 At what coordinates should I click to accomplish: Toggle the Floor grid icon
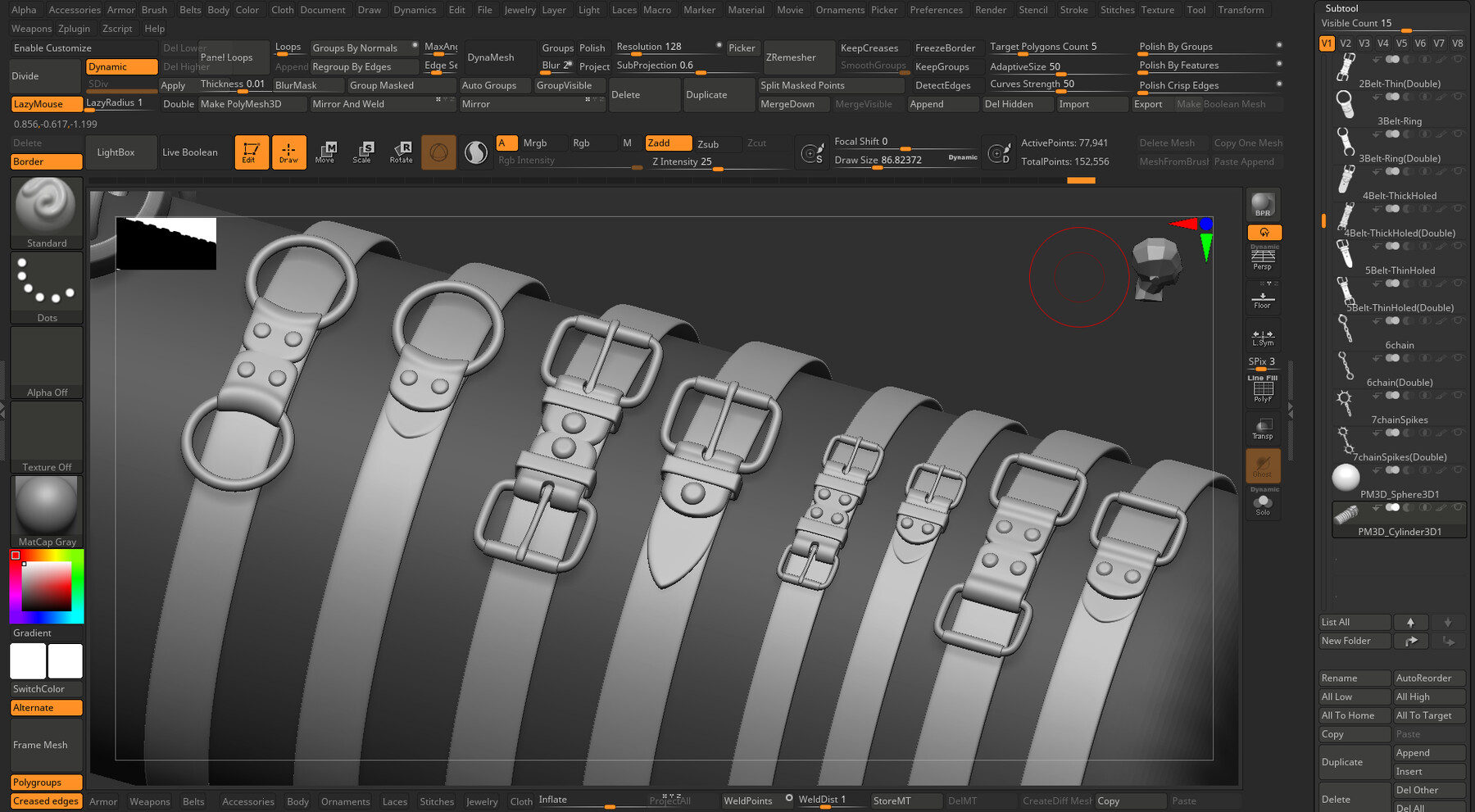point(1263,299)
